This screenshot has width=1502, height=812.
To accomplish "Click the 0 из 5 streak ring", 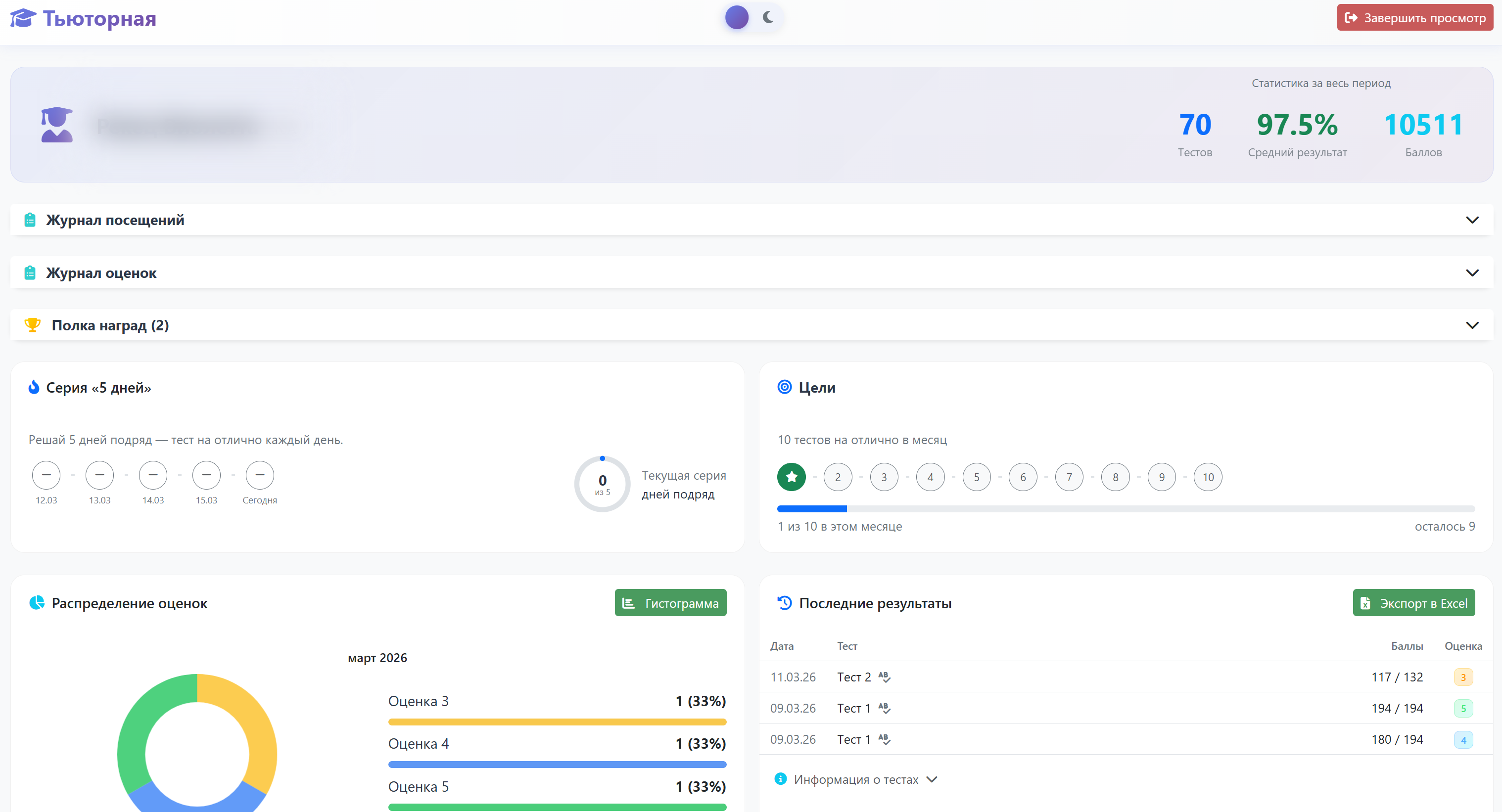I will (x=602, y=485).
